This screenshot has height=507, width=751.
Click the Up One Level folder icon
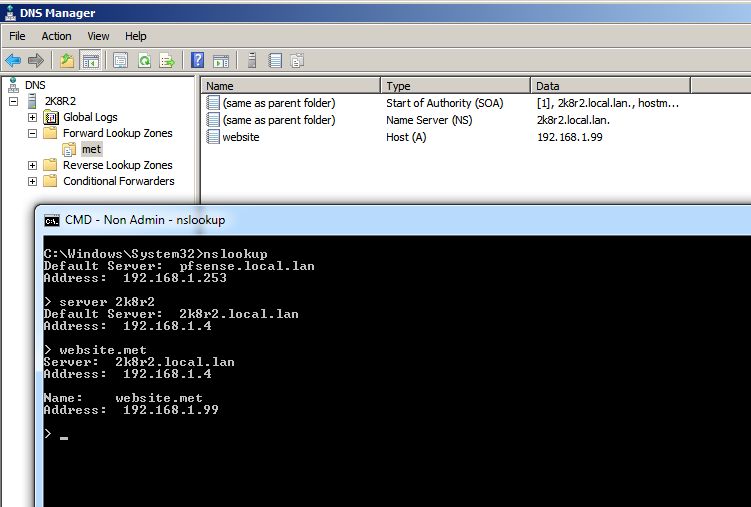pos(67,61)
